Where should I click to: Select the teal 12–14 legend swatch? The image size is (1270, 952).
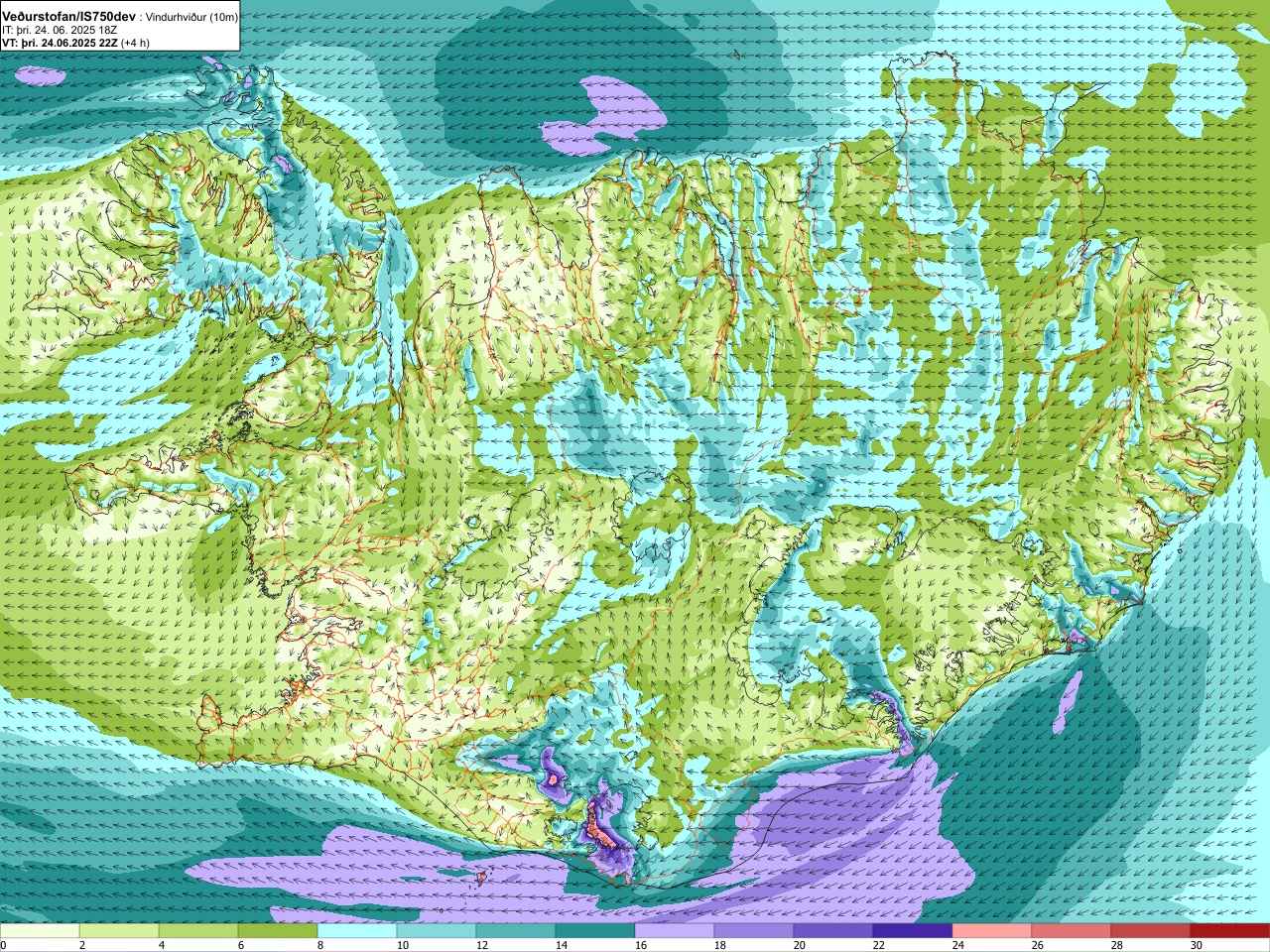coord(516,931)
